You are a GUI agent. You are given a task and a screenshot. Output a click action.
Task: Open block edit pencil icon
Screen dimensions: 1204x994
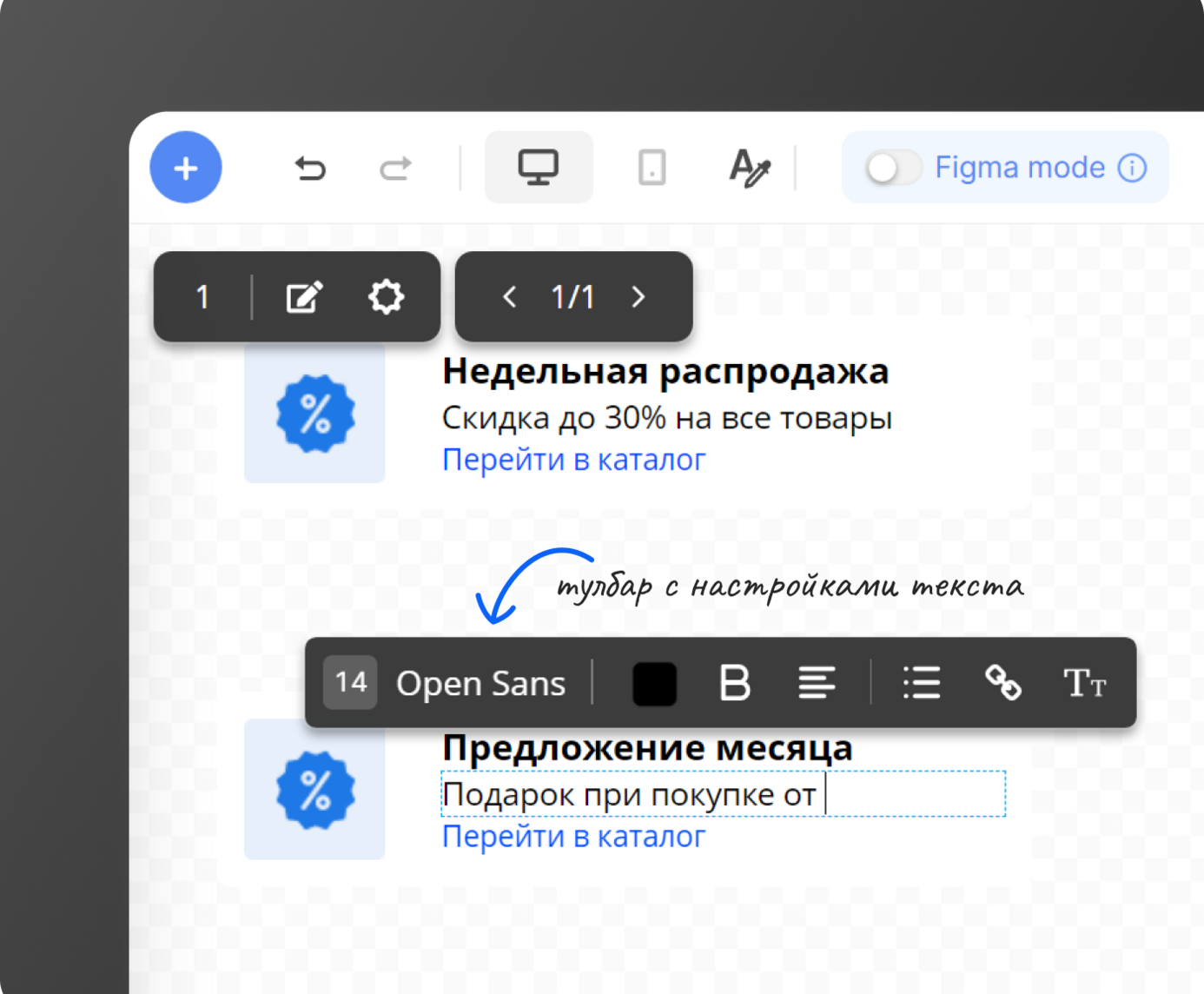pos(304,297)
